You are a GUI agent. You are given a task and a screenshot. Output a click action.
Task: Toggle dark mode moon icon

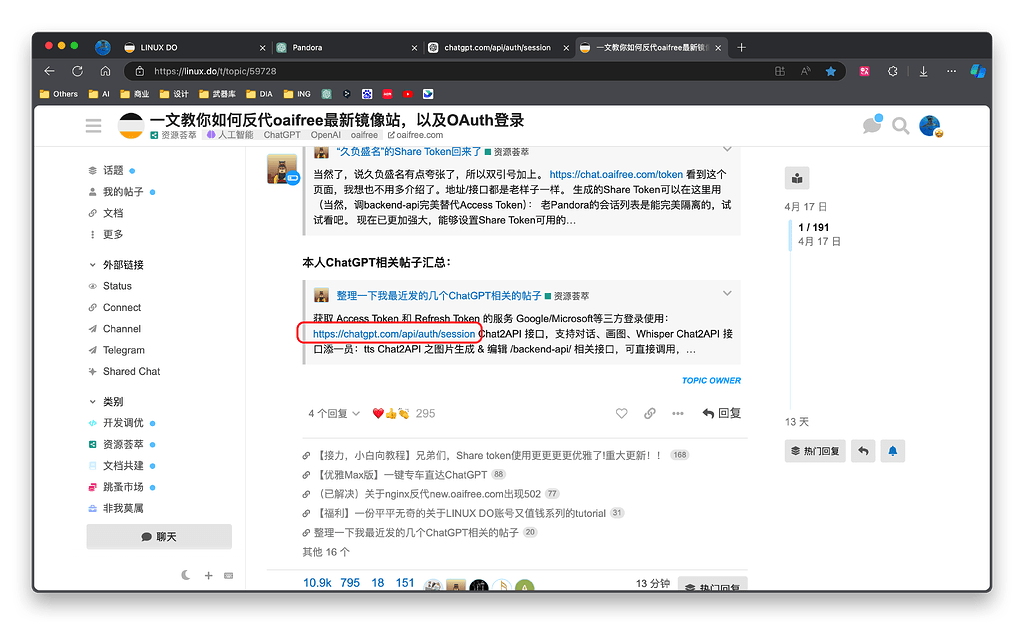pos(186,575)
